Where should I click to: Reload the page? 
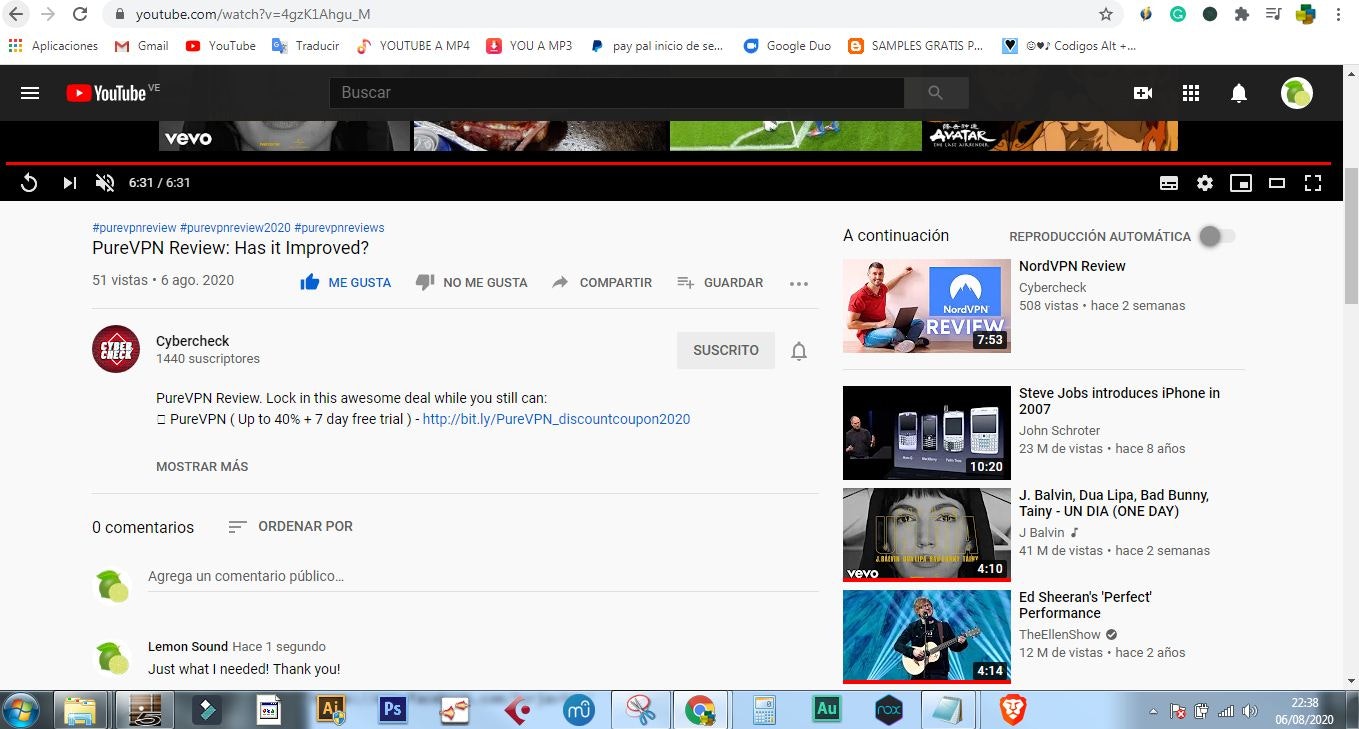pos(81,15)
